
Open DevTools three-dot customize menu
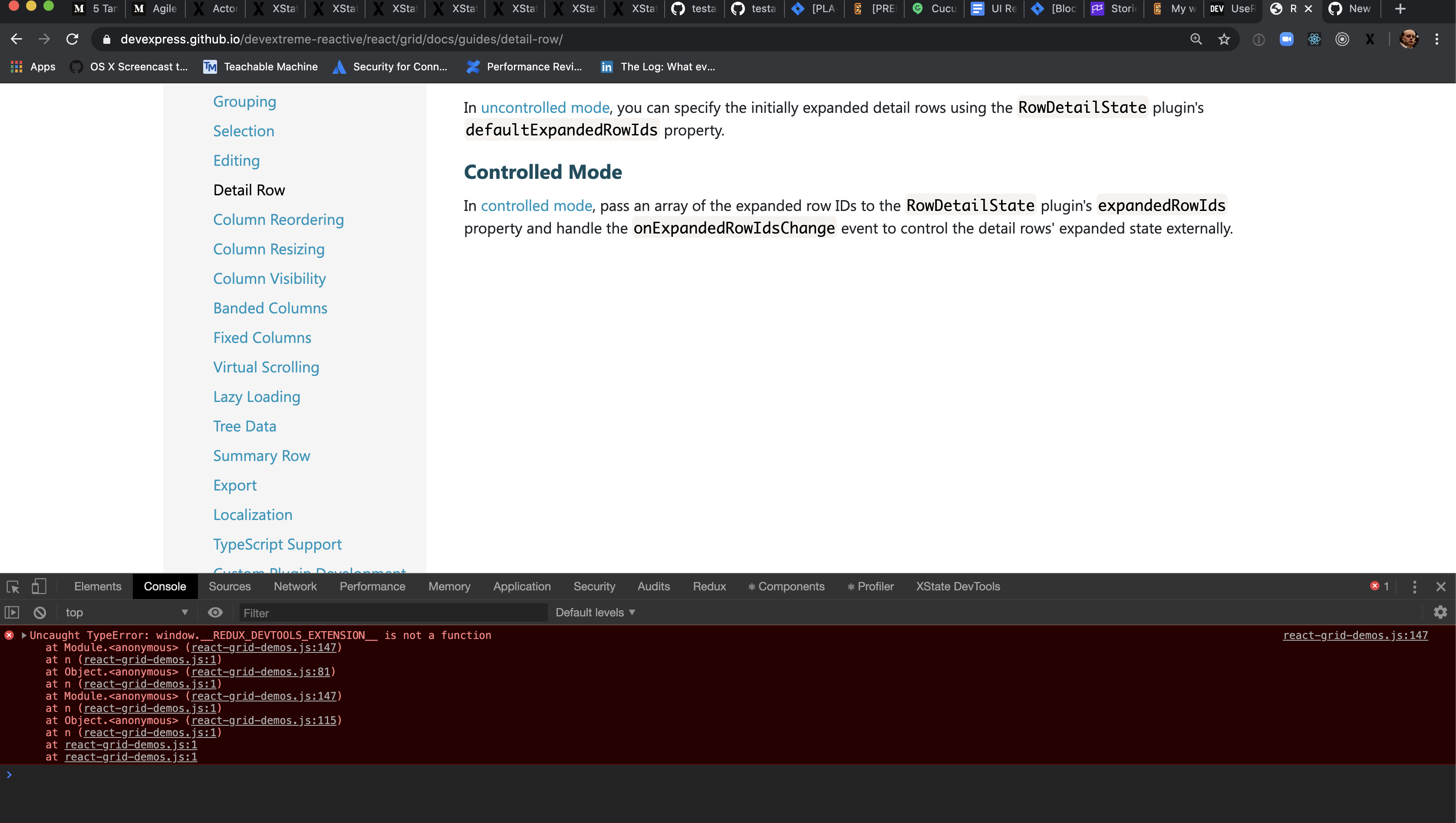pyautogui.click(x=1414, y=587)
